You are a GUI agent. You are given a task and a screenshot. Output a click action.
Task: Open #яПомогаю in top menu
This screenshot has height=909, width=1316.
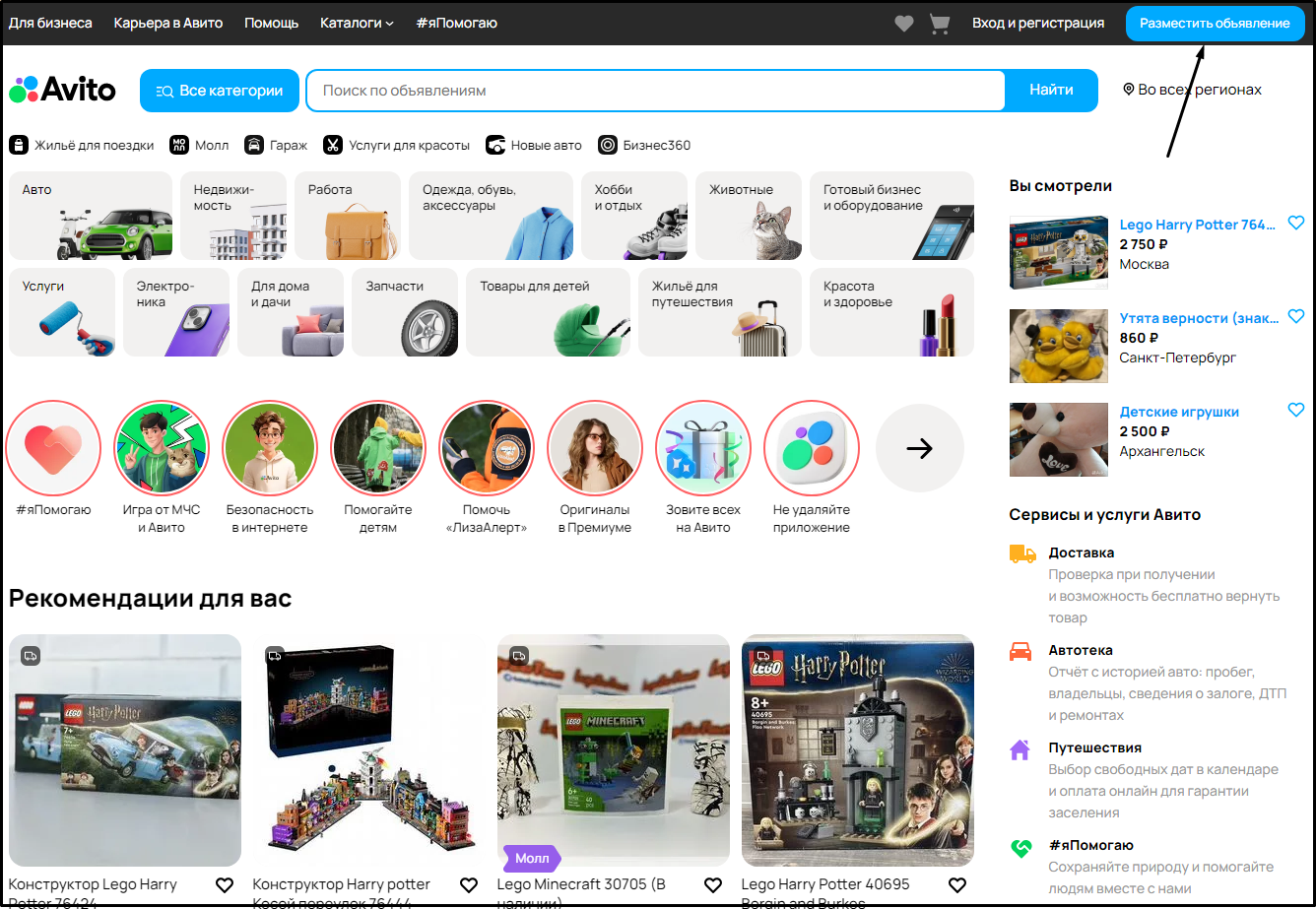coord(456,23)
